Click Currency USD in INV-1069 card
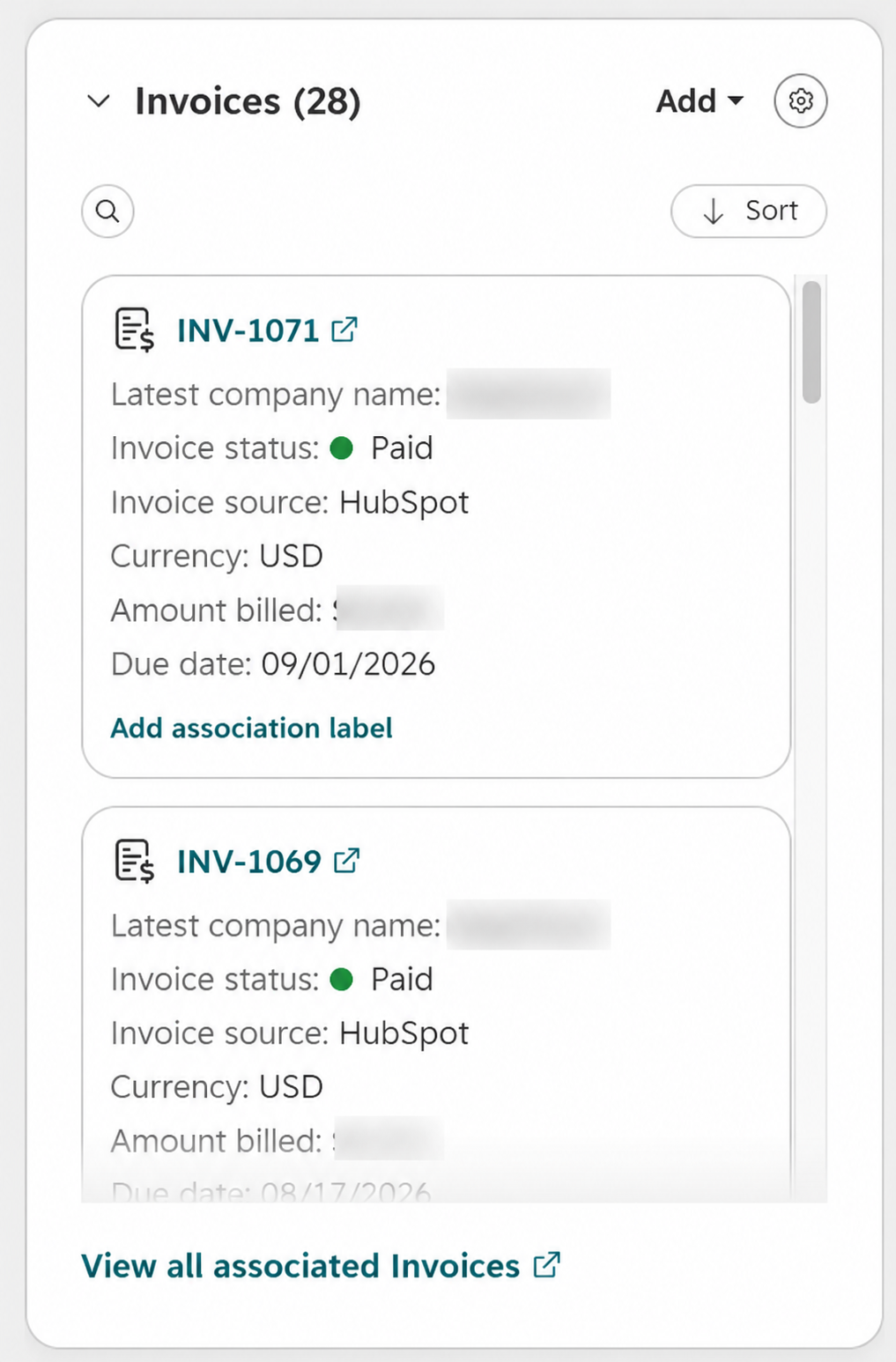The height and width of the screenshot is (1362, 896). 217,1087
